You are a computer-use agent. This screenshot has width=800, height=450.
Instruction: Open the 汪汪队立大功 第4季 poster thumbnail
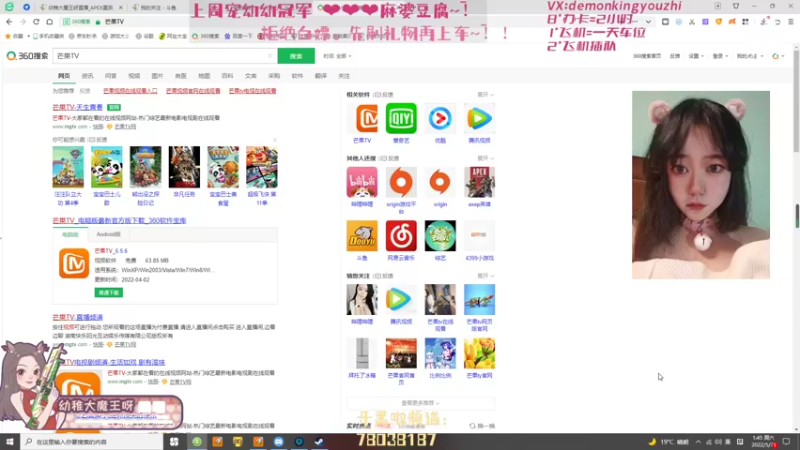coord(68,167)
